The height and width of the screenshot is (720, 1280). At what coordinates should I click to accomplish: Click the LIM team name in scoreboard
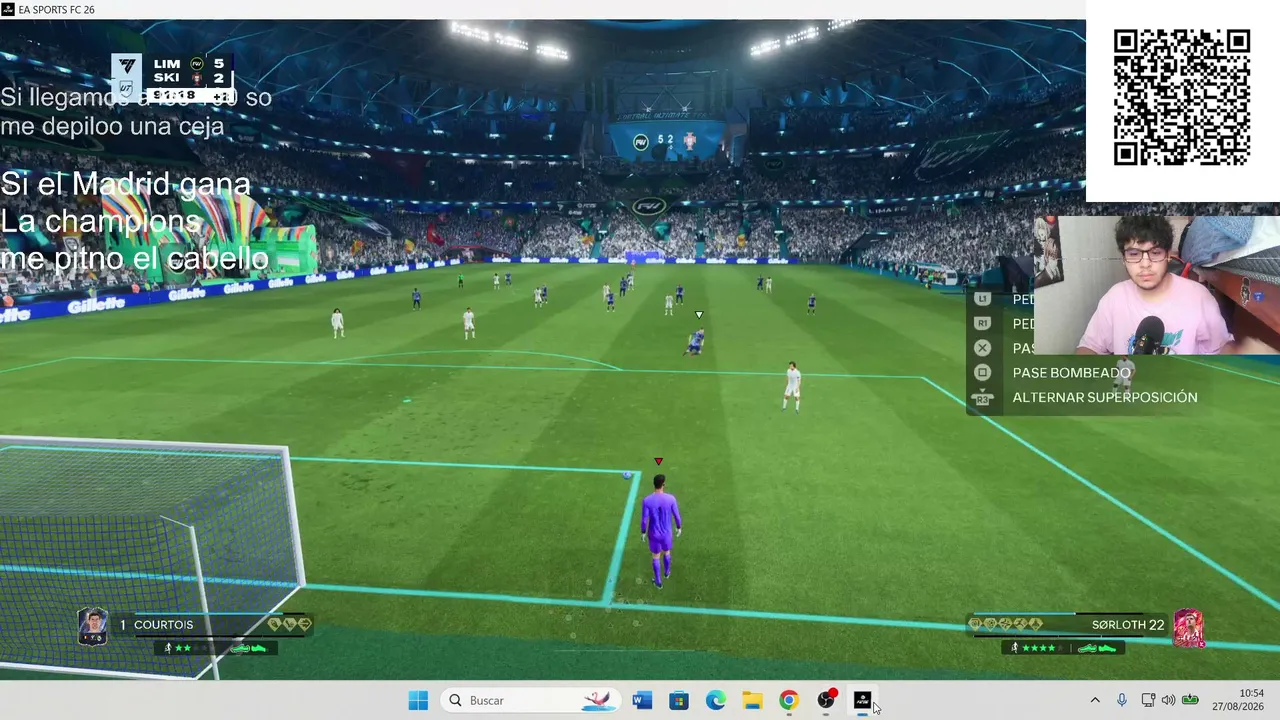167,64
